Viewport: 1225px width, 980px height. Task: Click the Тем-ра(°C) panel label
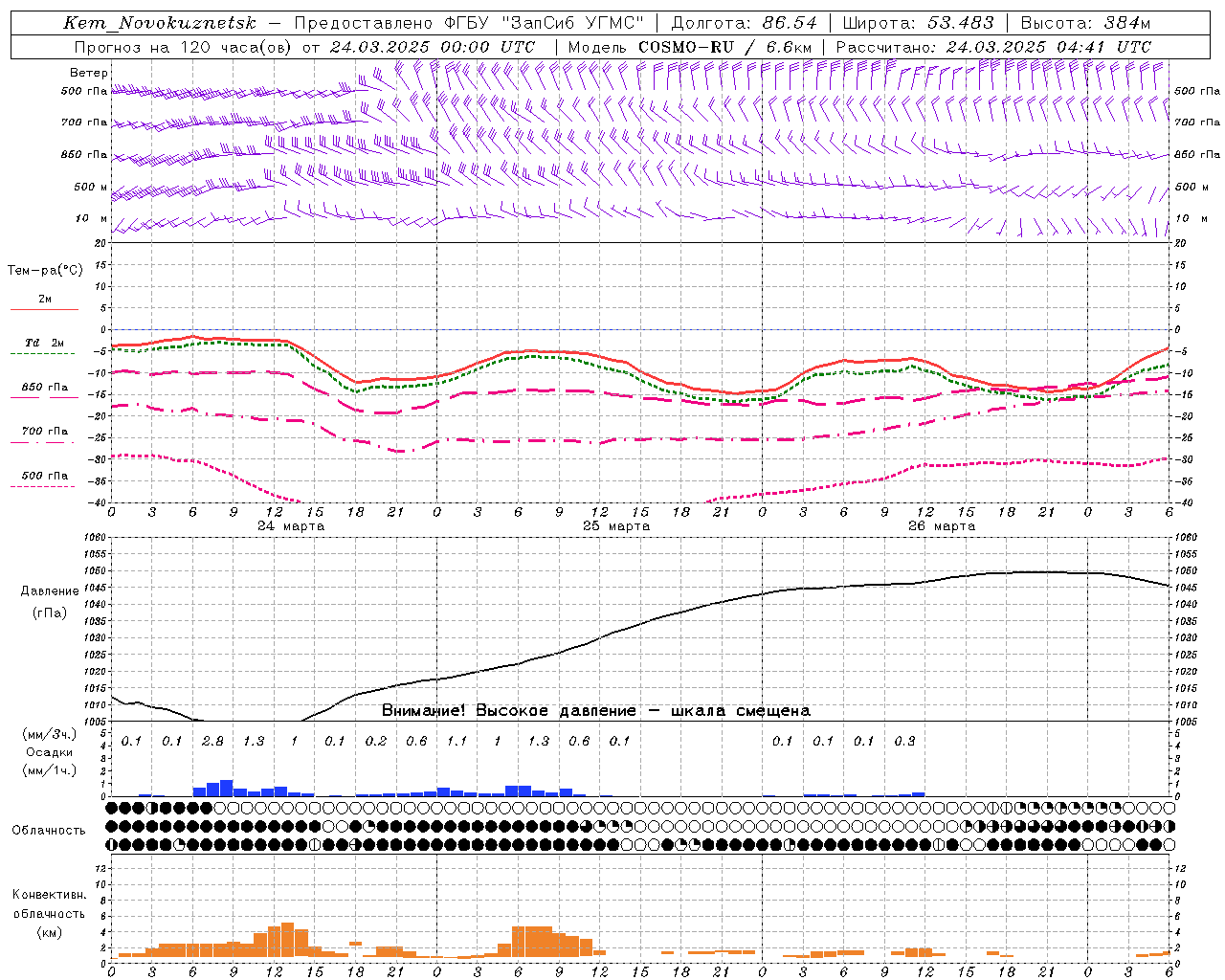[x=45, y=271]
